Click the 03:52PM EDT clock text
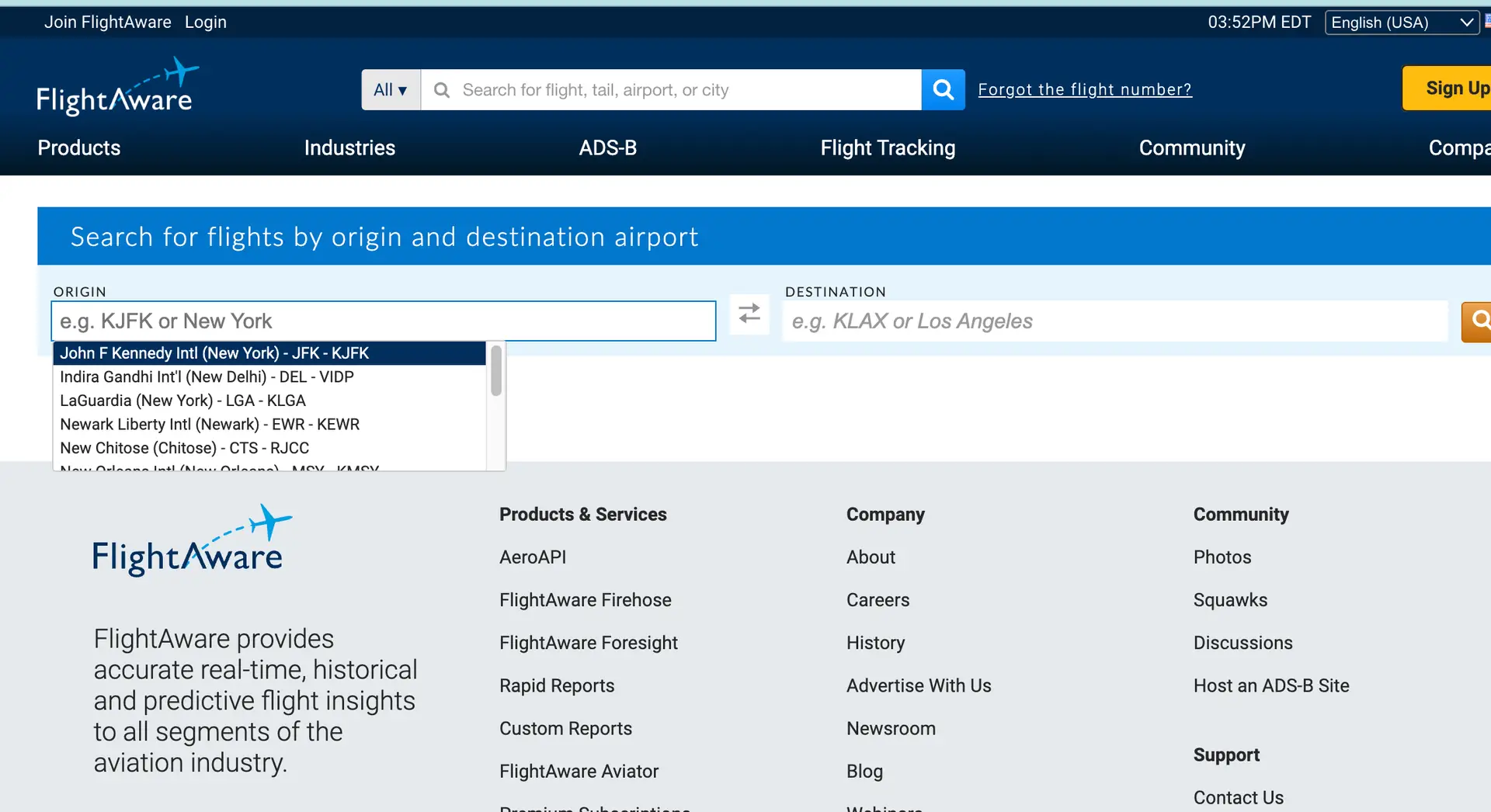 [x=1259, y=22]
